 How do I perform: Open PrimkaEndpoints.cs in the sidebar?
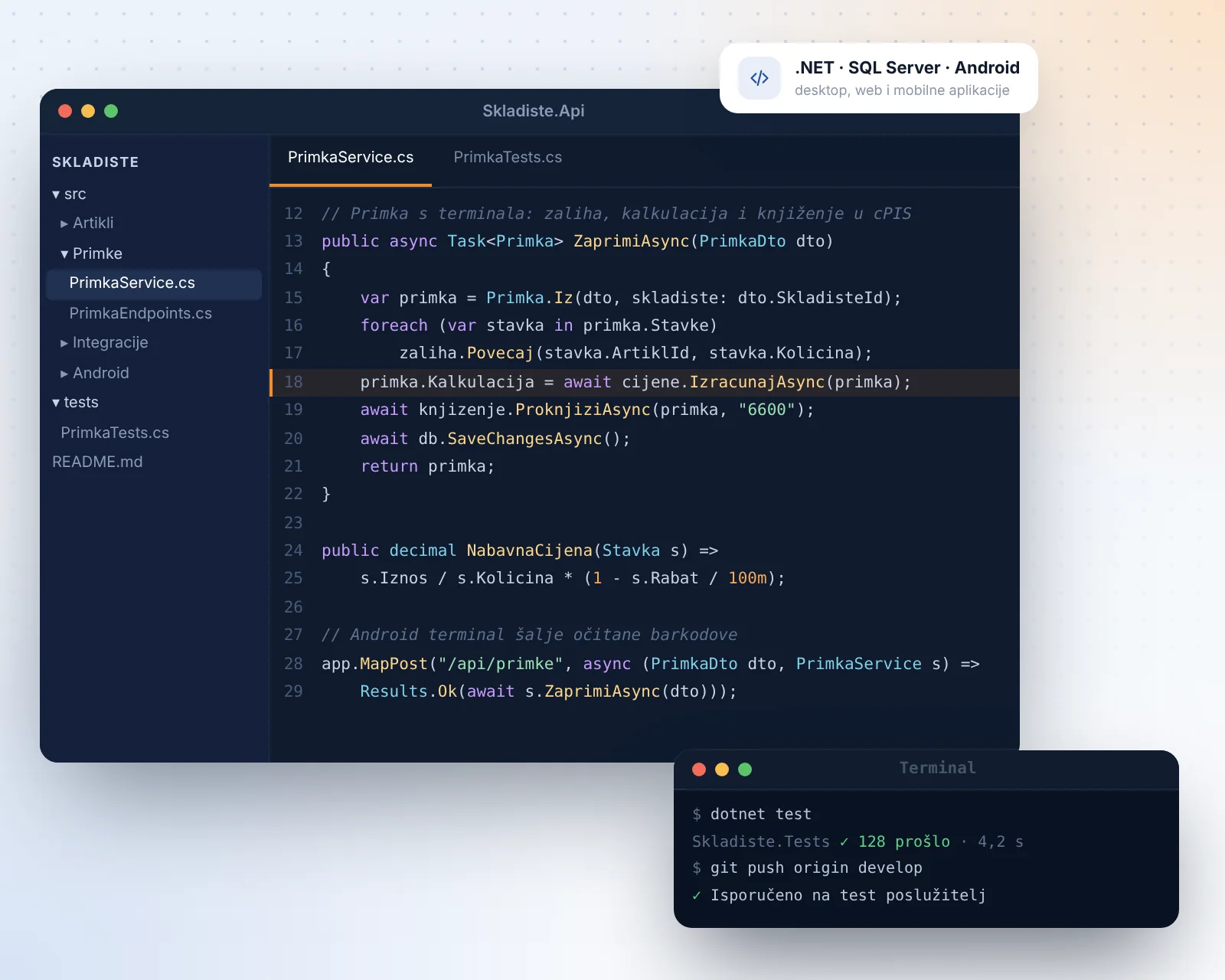point(140,313)
